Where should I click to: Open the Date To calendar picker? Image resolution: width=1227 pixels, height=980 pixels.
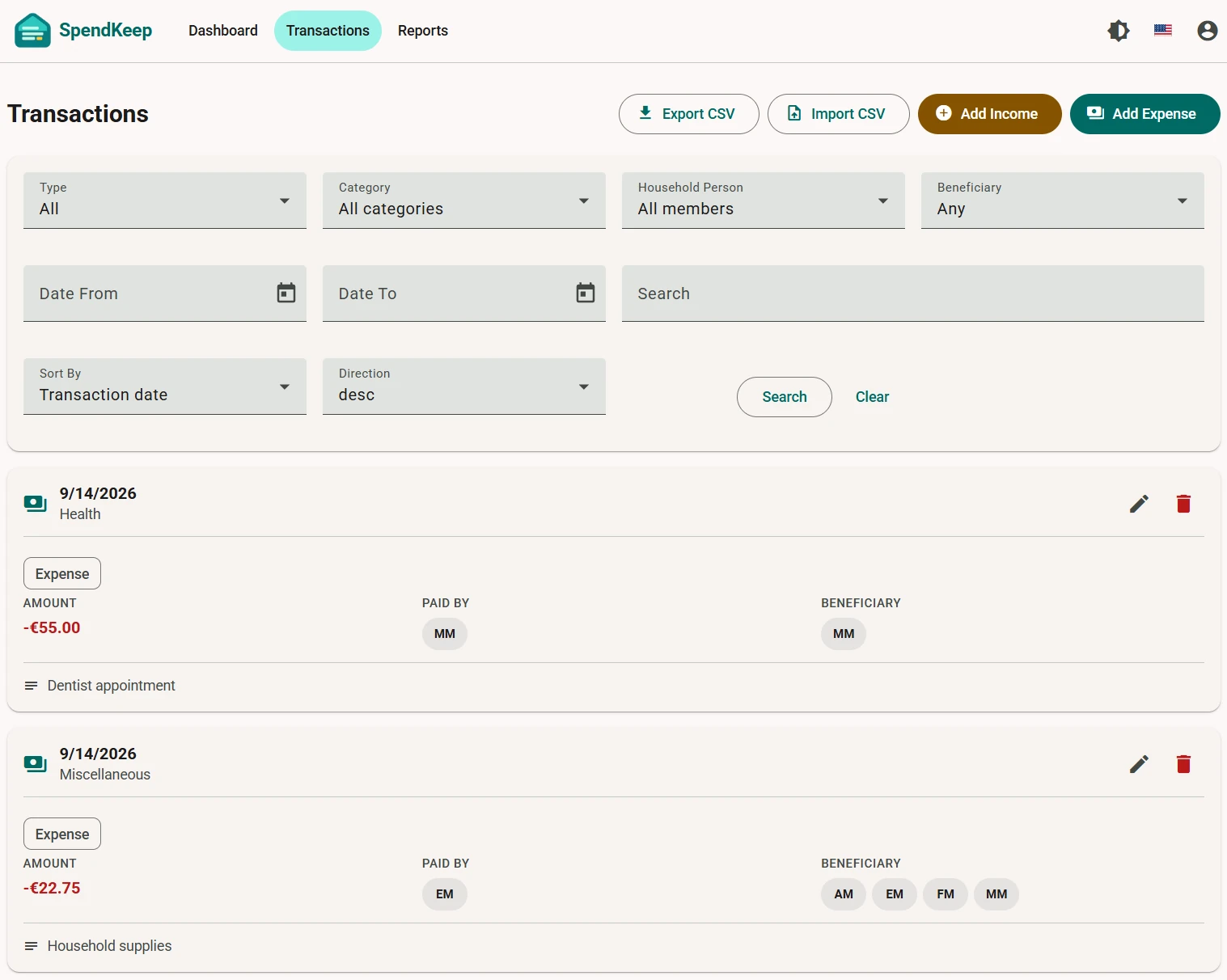pos(586,293)
